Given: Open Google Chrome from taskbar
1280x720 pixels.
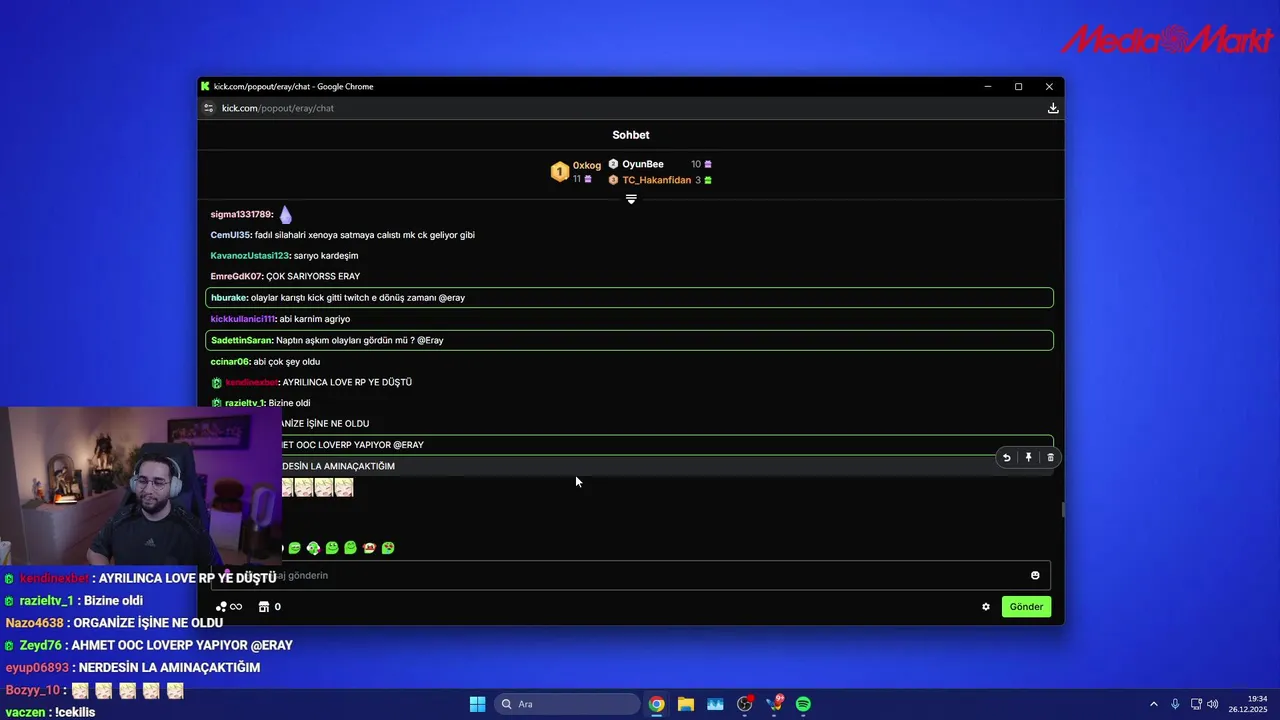Looking at the screenshot, I should [x=656, y=704].
